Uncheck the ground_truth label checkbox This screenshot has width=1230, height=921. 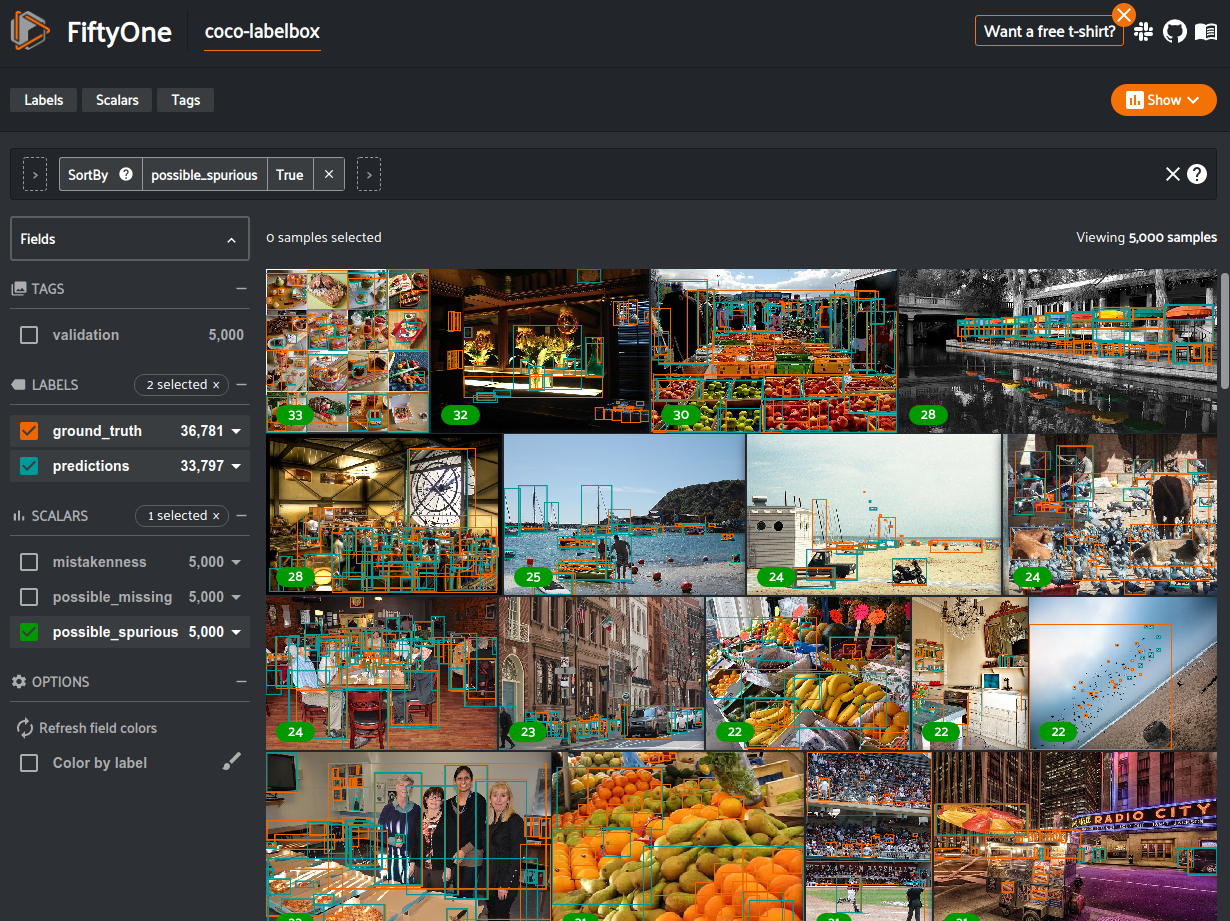point(29,431)
